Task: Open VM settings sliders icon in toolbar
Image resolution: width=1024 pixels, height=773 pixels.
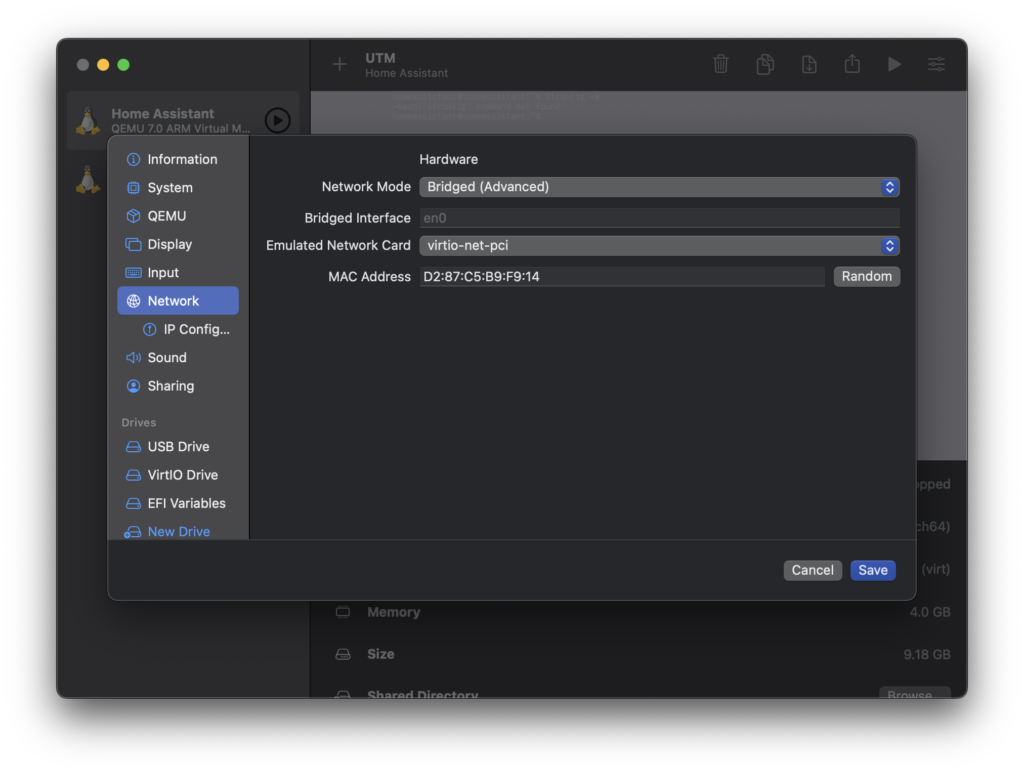Action: pyautogui.click(x=936, y=64)
